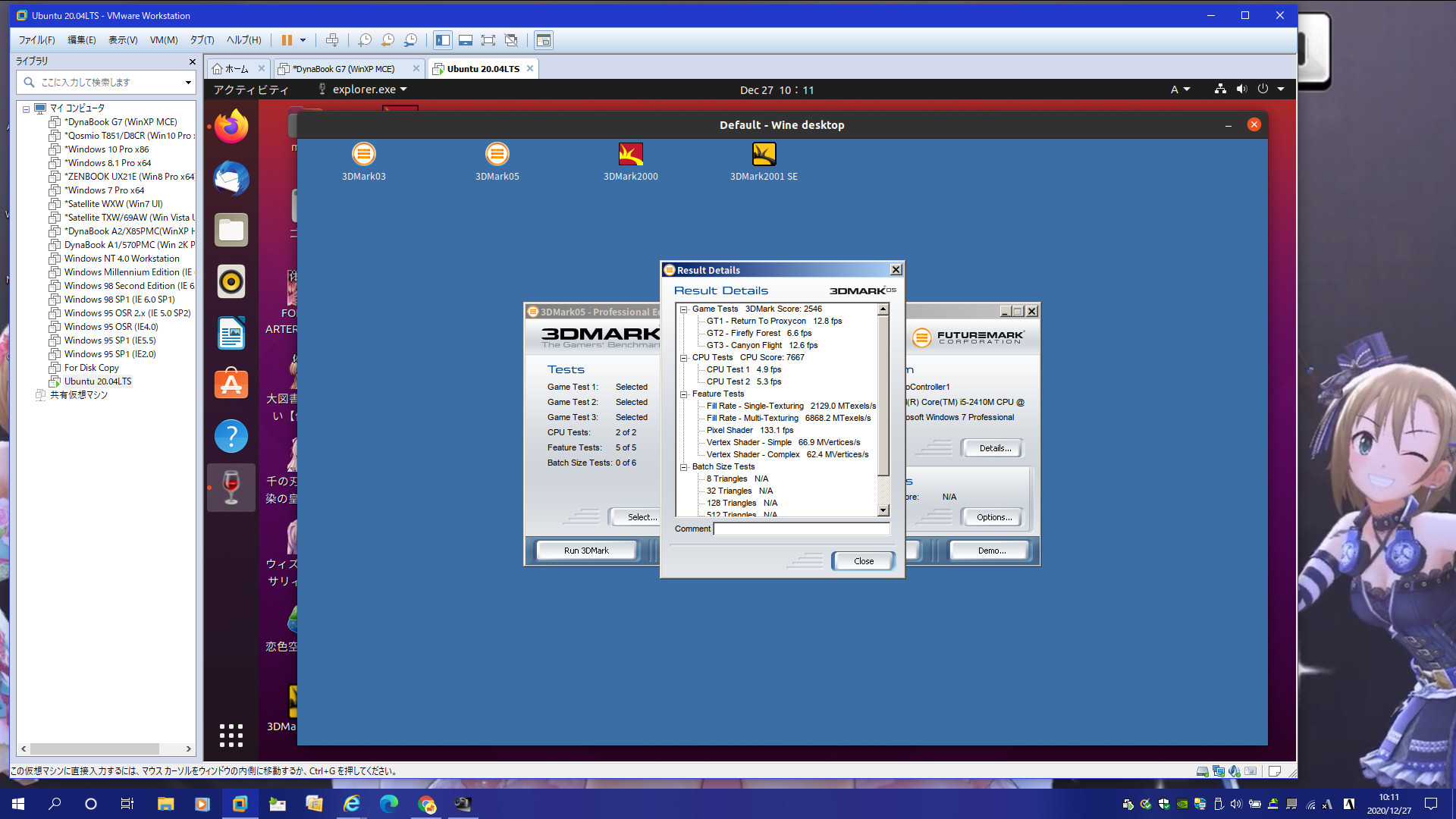
Task: Open the ファイル(F) menu
Action: 37,40
